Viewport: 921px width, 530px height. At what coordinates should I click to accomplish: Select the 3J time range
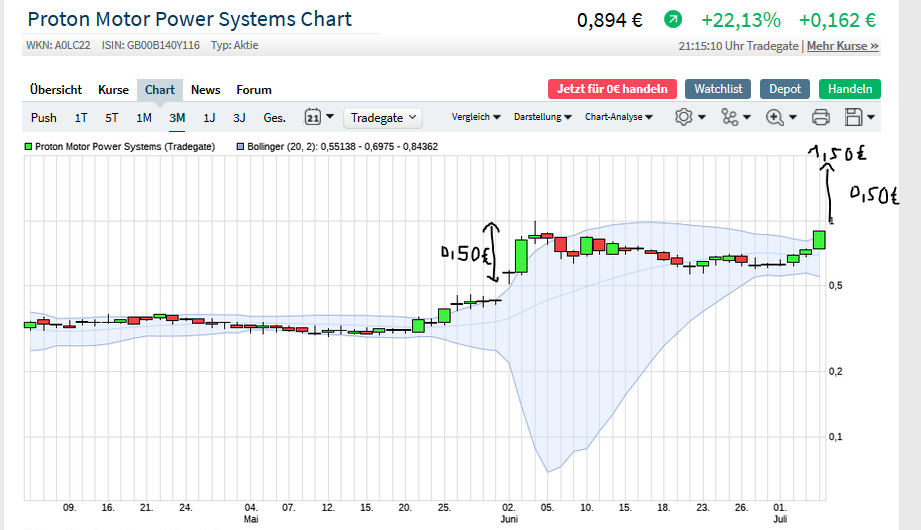(239, 118)
